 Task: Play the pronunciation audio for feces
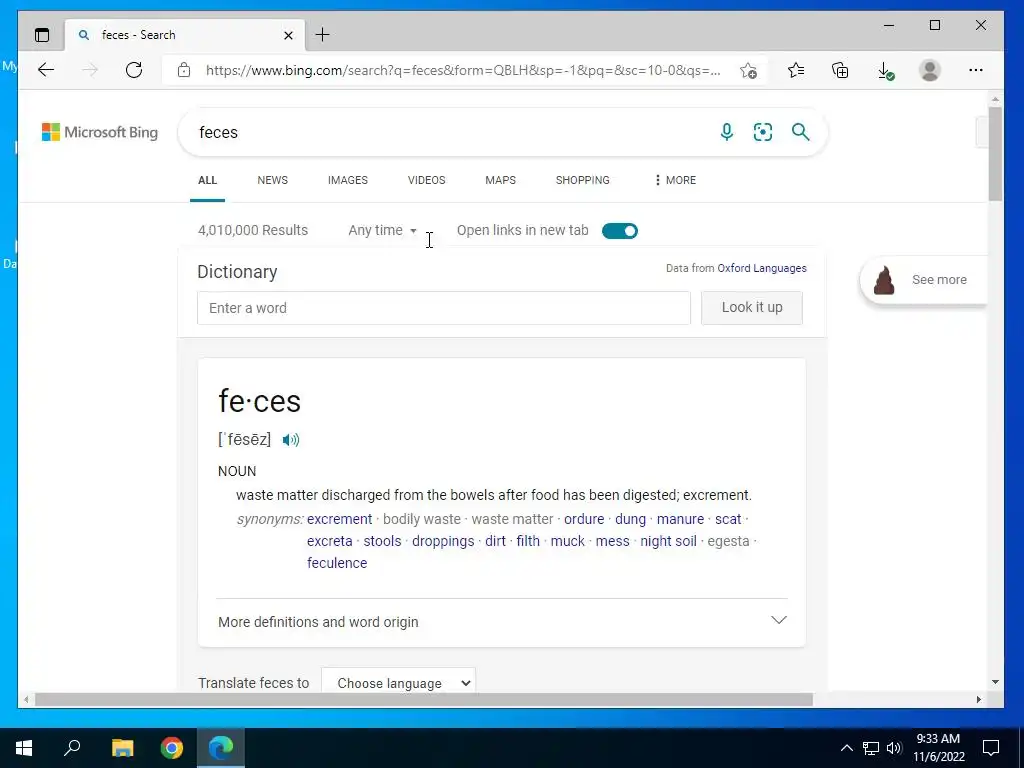click(x=291, y=440)
